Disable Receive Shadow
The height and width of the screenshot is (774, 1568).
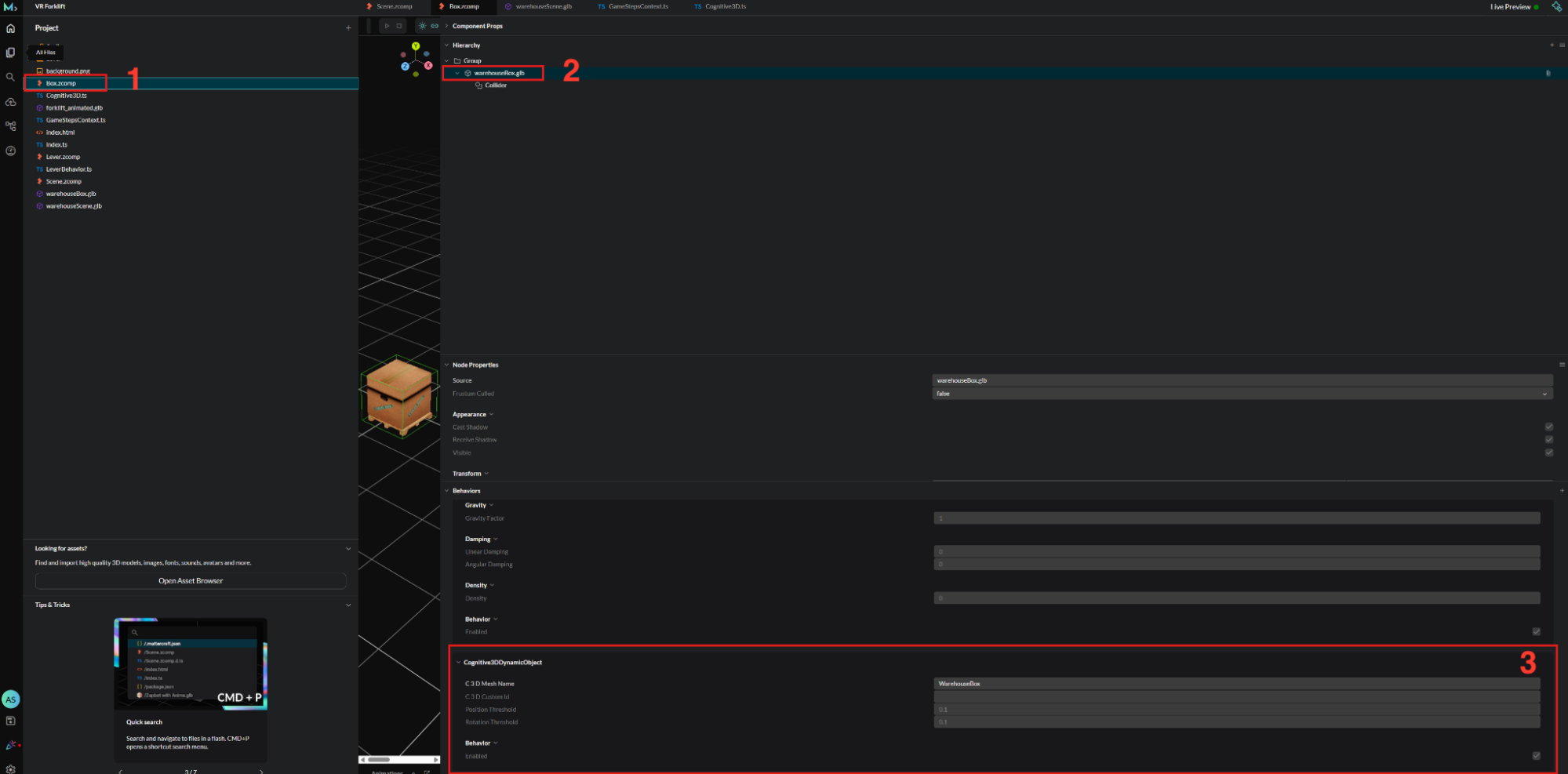[x=1549, y=439]
